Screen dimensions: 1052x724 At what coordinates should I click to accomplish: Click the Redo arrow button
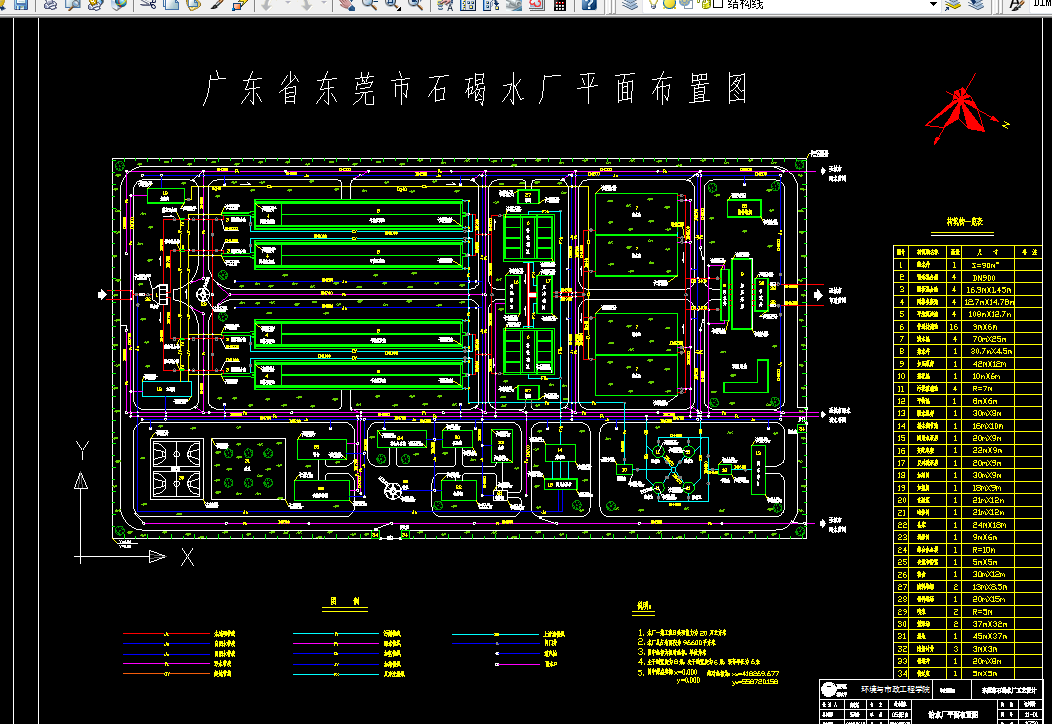(307, 4)
